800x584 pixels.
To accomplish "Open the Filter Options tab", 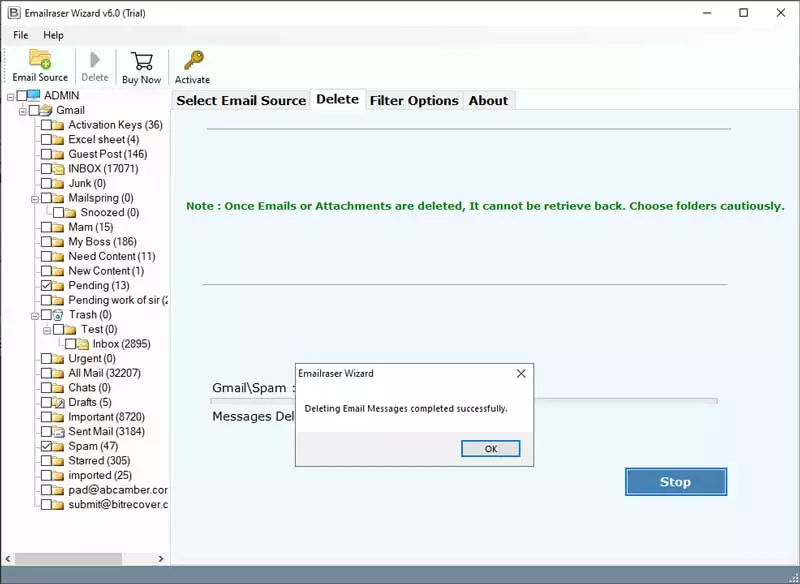I will [414, 100].
